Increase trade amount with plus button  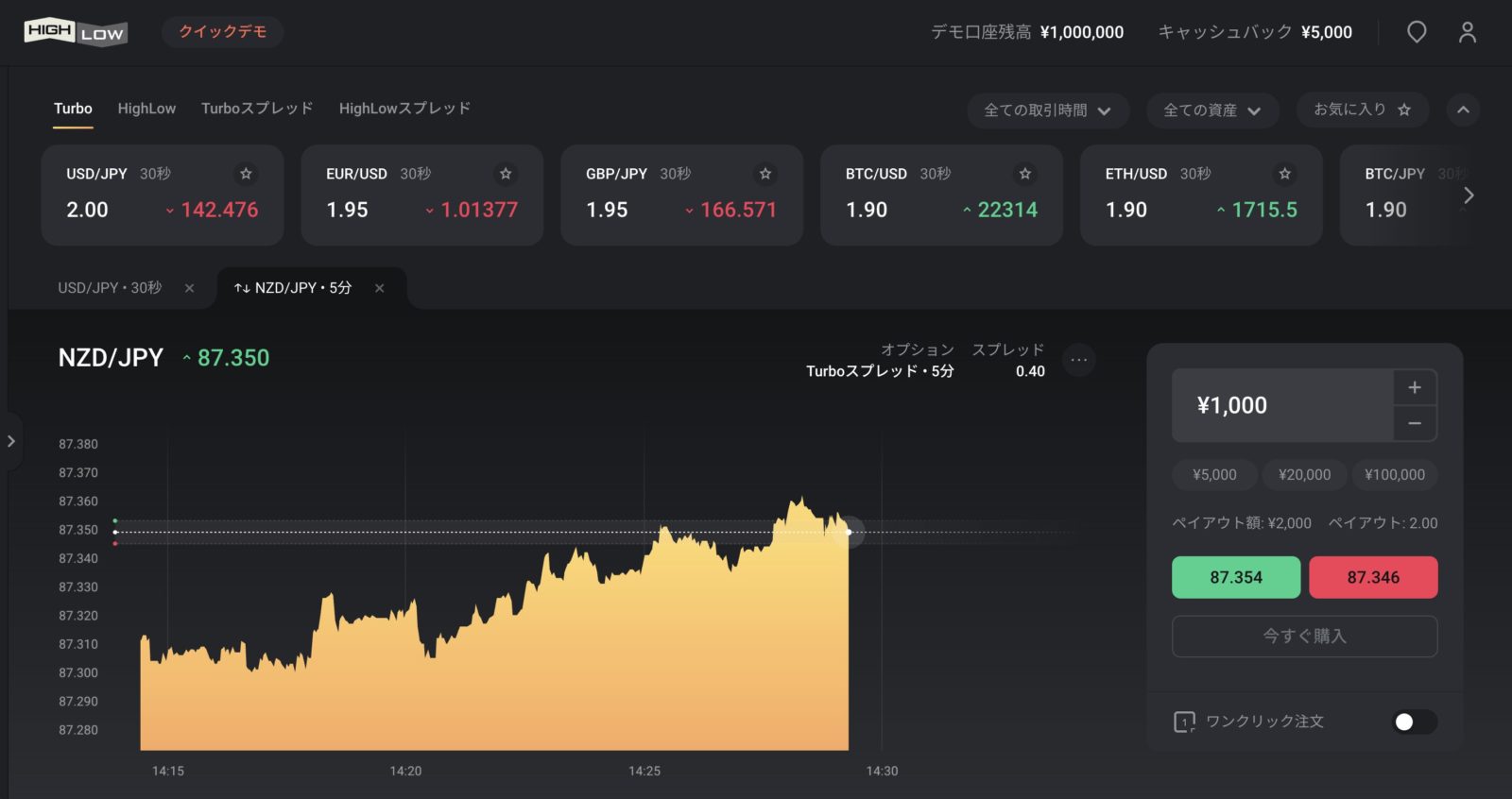point(1415,387)
